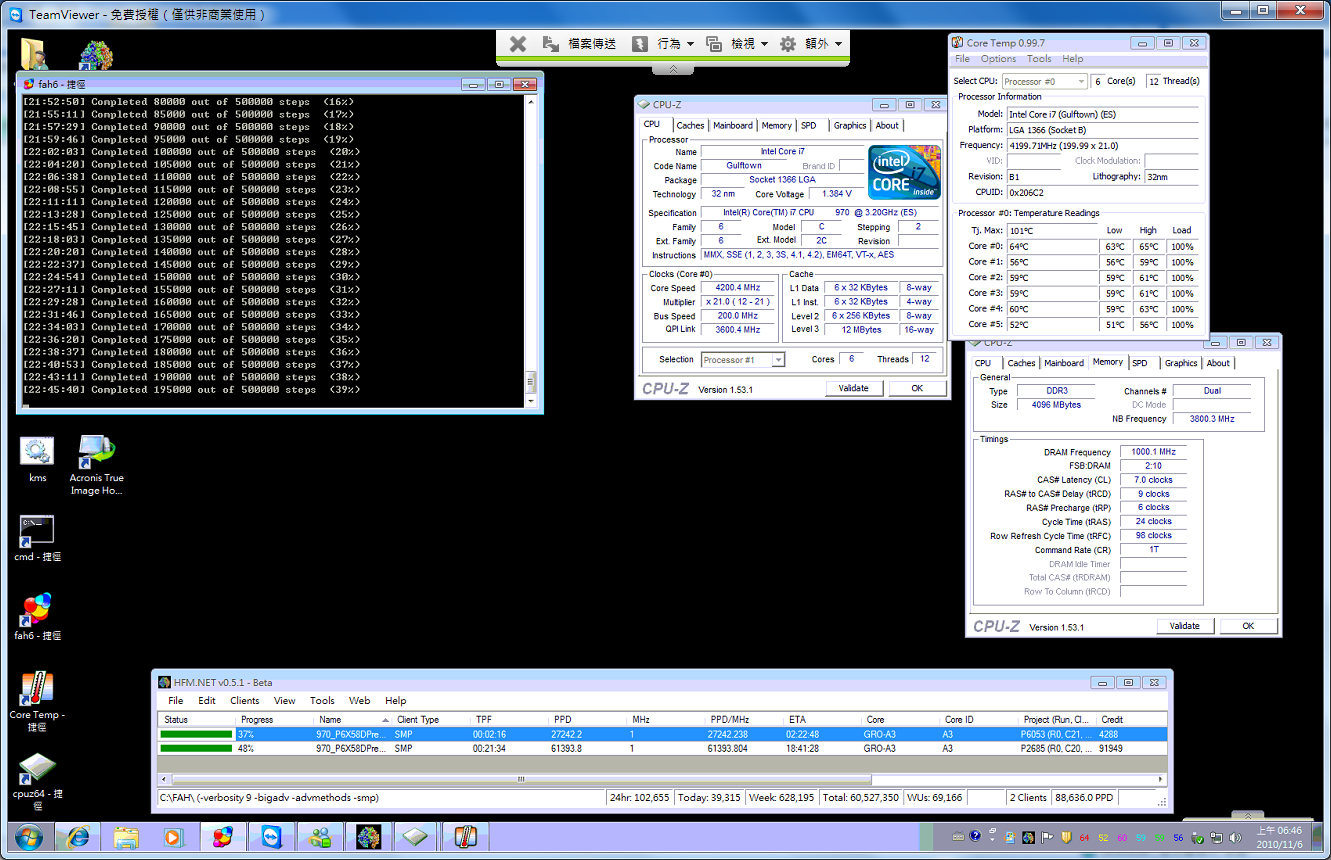The width and height of the screenshot is (1331, 860).
Task: Open the Mainboard tab in the processor CPU-Z window
Action: (x=733, y=125)
